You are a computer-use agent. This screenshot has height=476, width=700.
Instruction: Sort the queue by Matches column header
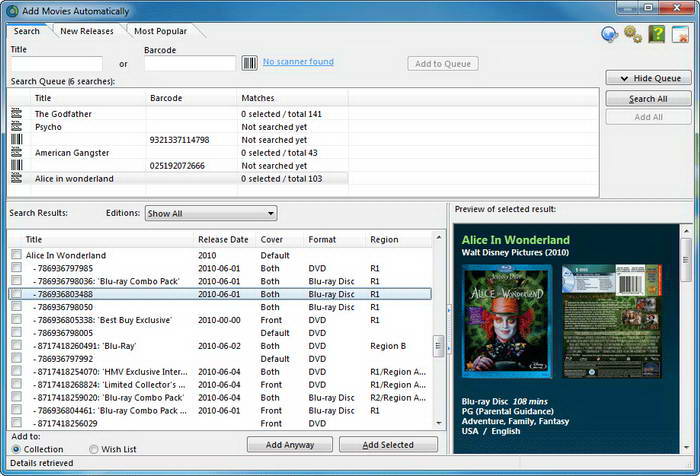[x=292, y=98]
